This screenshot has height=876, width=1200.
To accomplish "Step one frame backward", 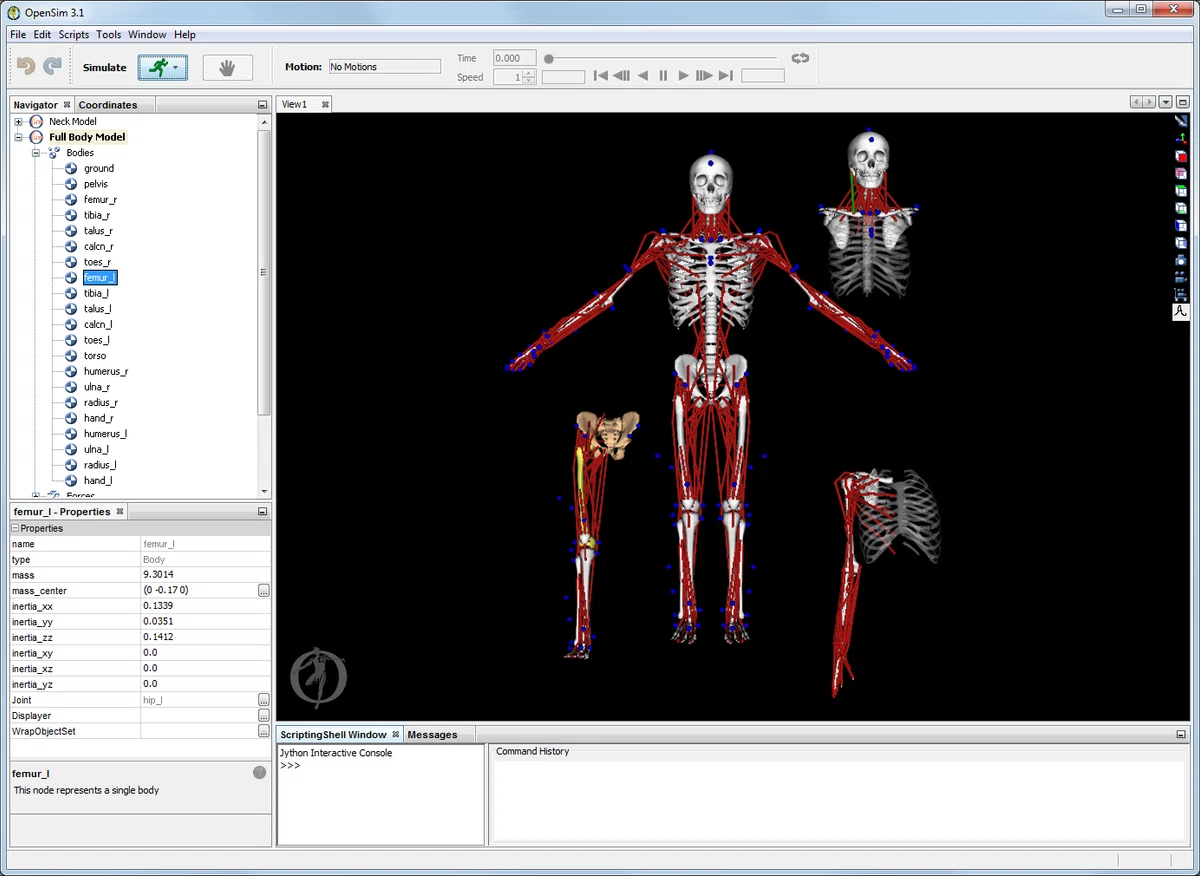I will pos(621,76).
